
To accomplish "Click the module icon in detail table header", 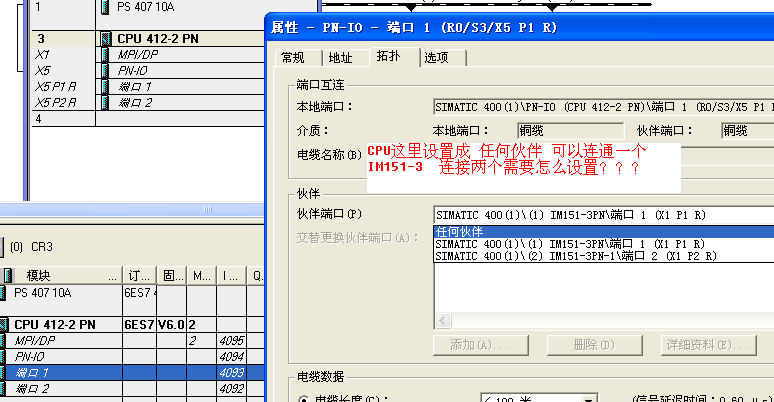I will coord(7,276).
